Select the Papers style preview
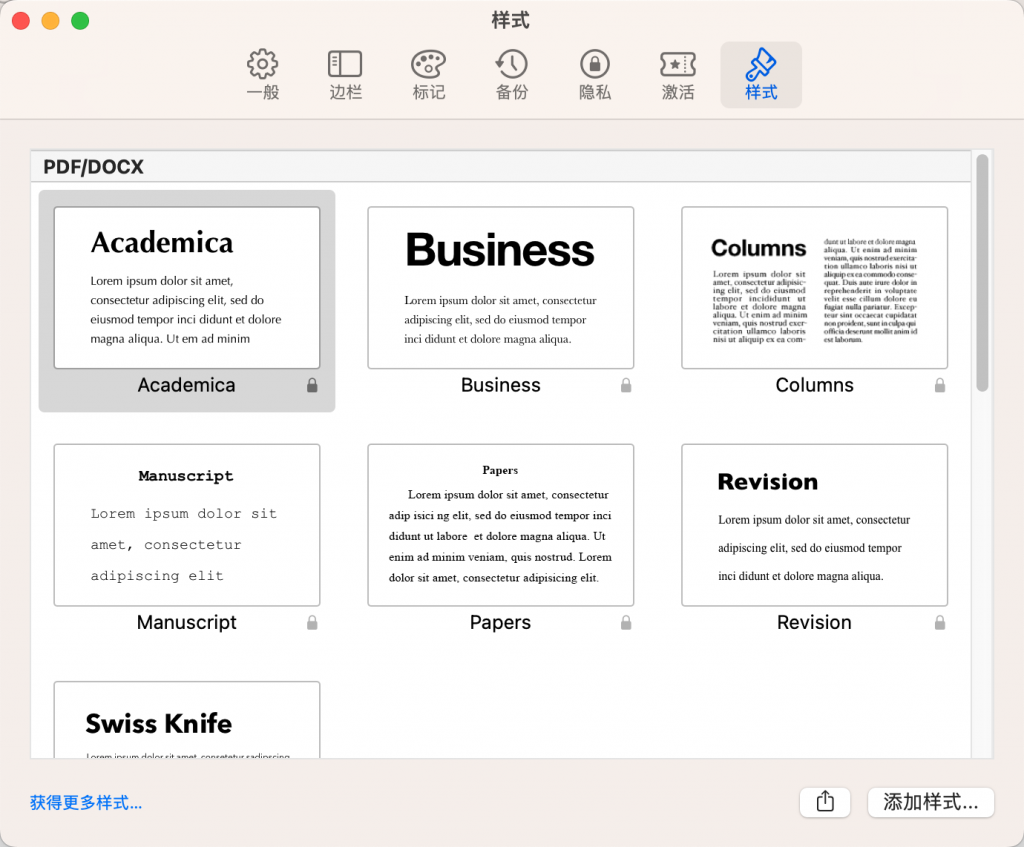Image resolution: width=1024 pixels, height=847 pixels. [x=500, y=524]
